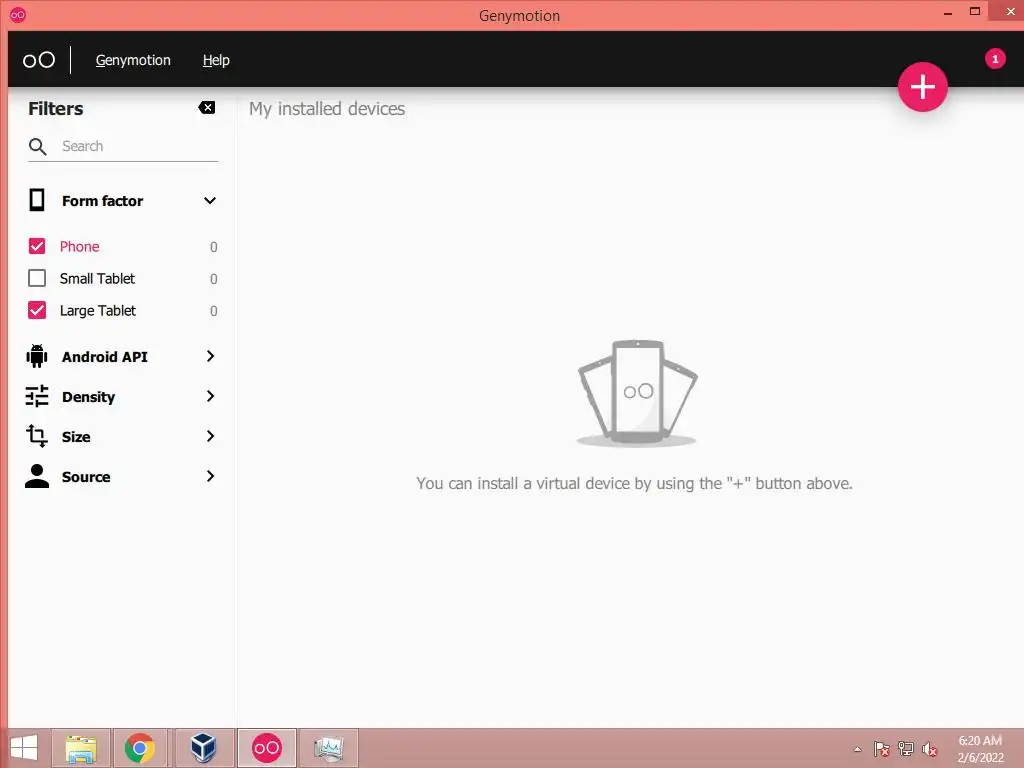Click the Android API label
1024x768 pixels.
pos(104,357)
